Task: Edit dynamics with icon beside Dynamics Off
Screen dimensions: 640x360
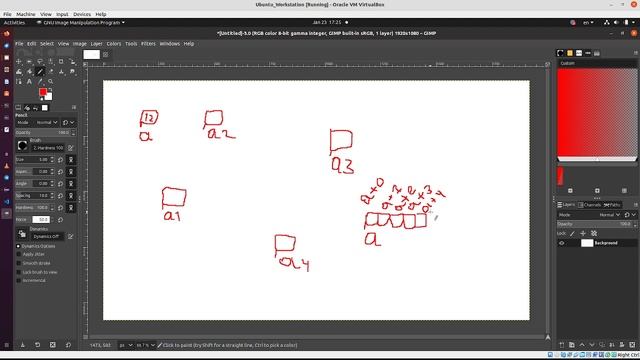Action: click(x=71, y=236)
